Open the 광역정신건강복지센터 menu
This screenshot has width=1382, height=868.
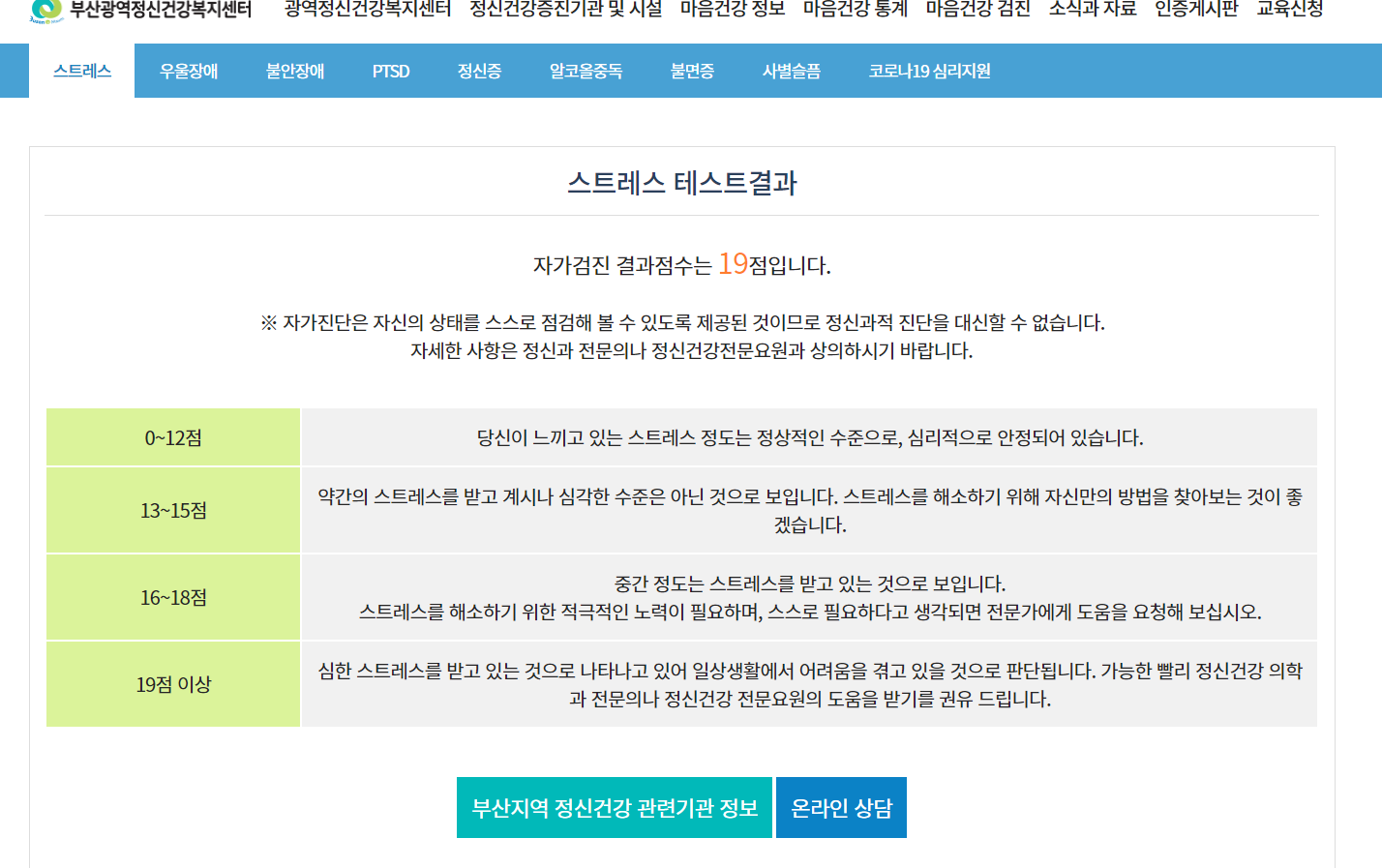coord(368,10)
